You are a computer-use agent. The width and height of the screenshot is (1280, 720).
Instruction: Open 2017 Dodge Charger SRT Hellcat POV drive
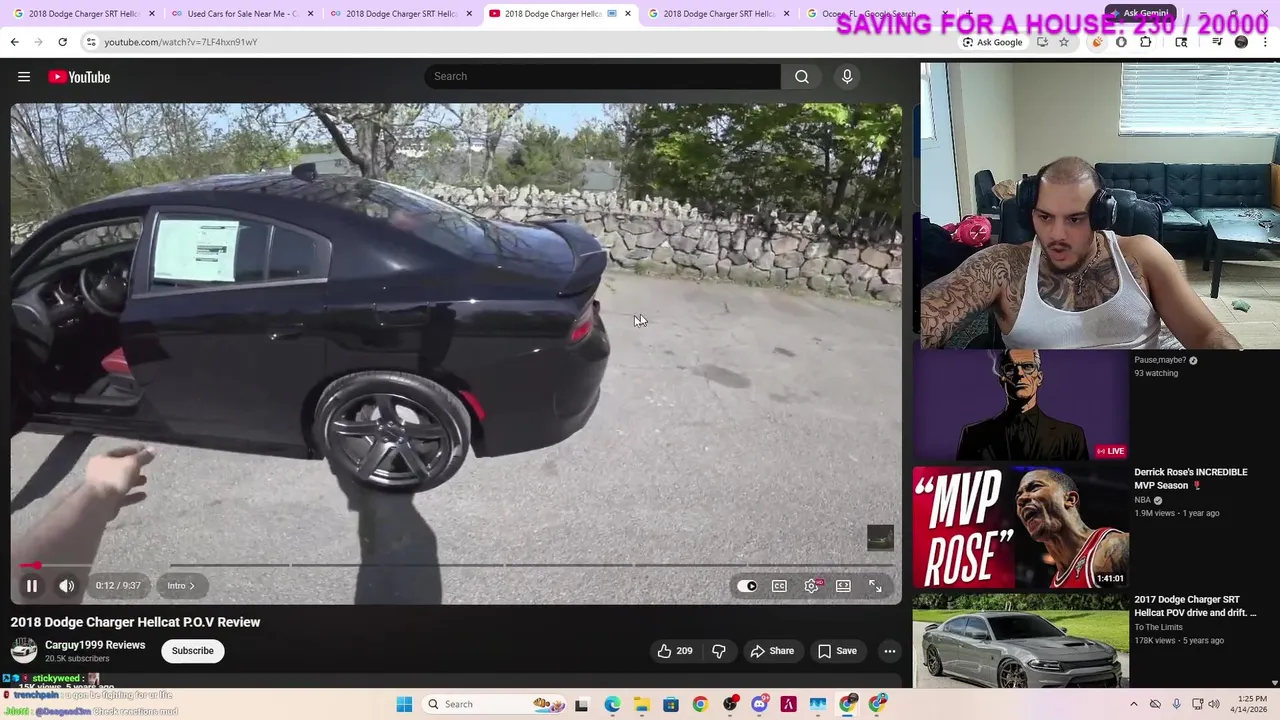pyautogui.click(x=1194, y=606)
